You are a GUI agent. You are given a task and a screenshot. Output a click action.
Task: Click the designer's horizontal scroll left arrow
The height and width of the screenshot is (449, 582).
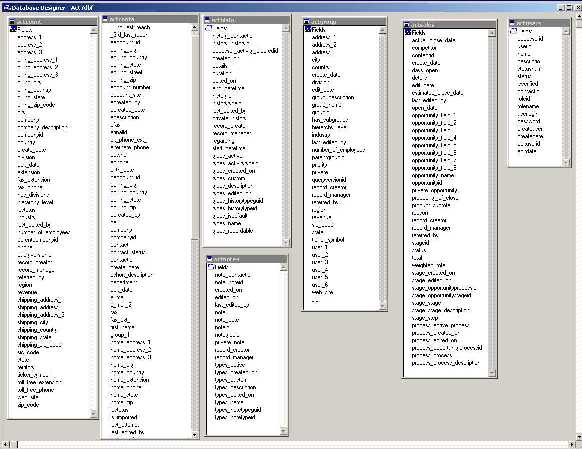pos(5,444)
